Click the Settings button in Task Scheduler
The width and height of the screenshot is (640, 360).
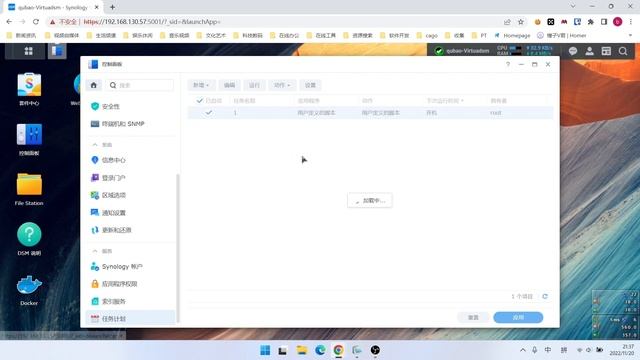pos(310,85)
